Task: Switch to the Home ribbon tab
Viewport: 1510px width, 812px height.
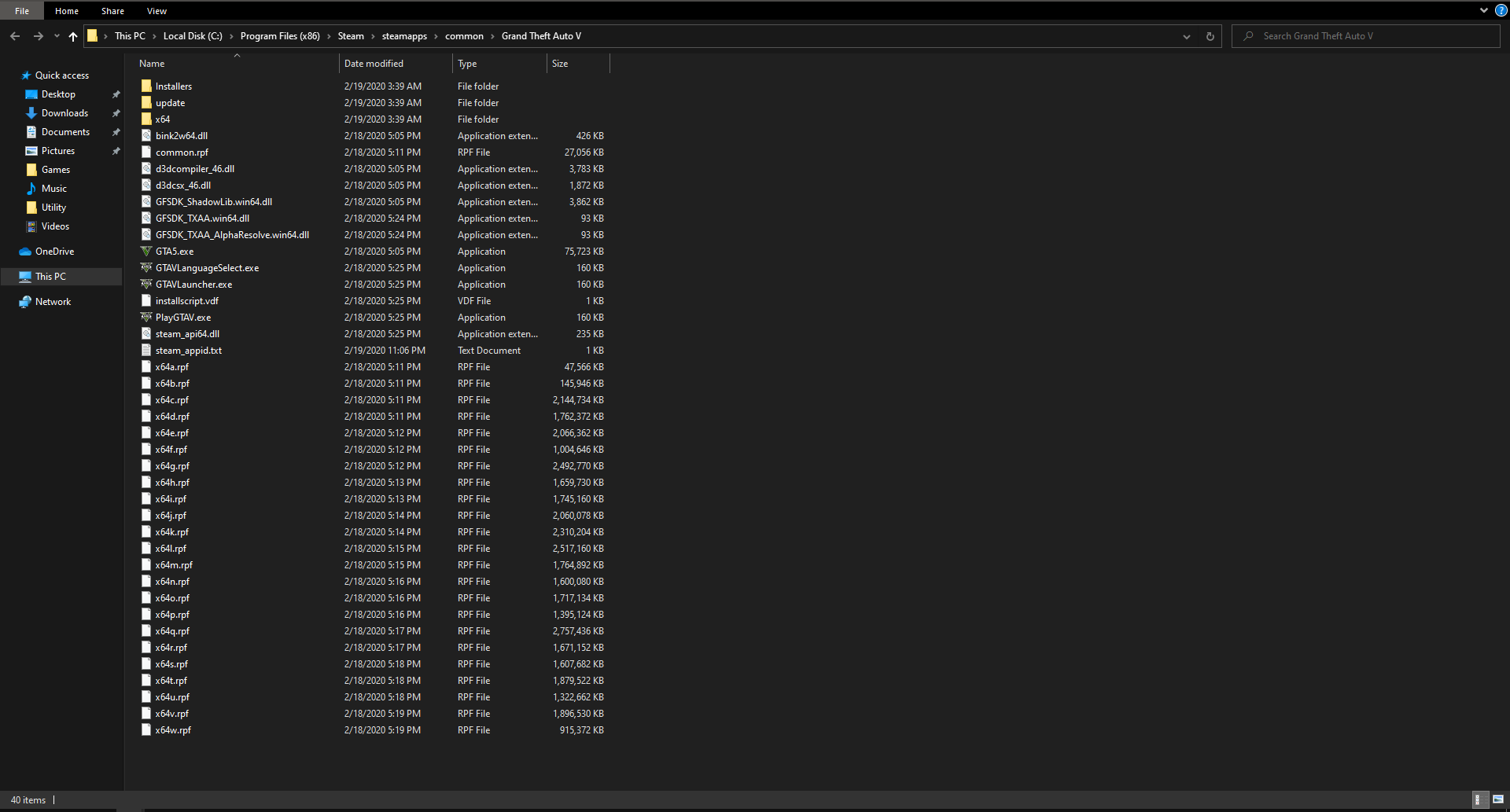Action: click(67, 11)
